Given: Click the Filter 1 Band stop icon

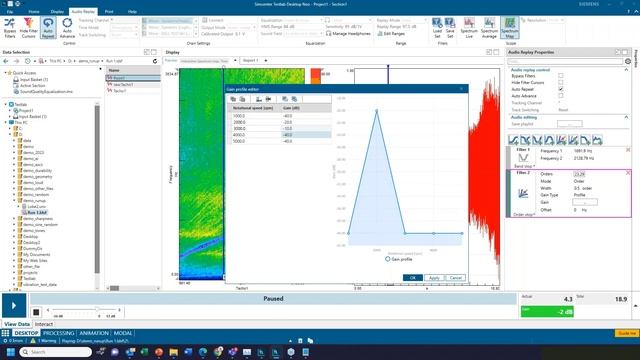Looking at the screenshot, I should click(523, 158).
